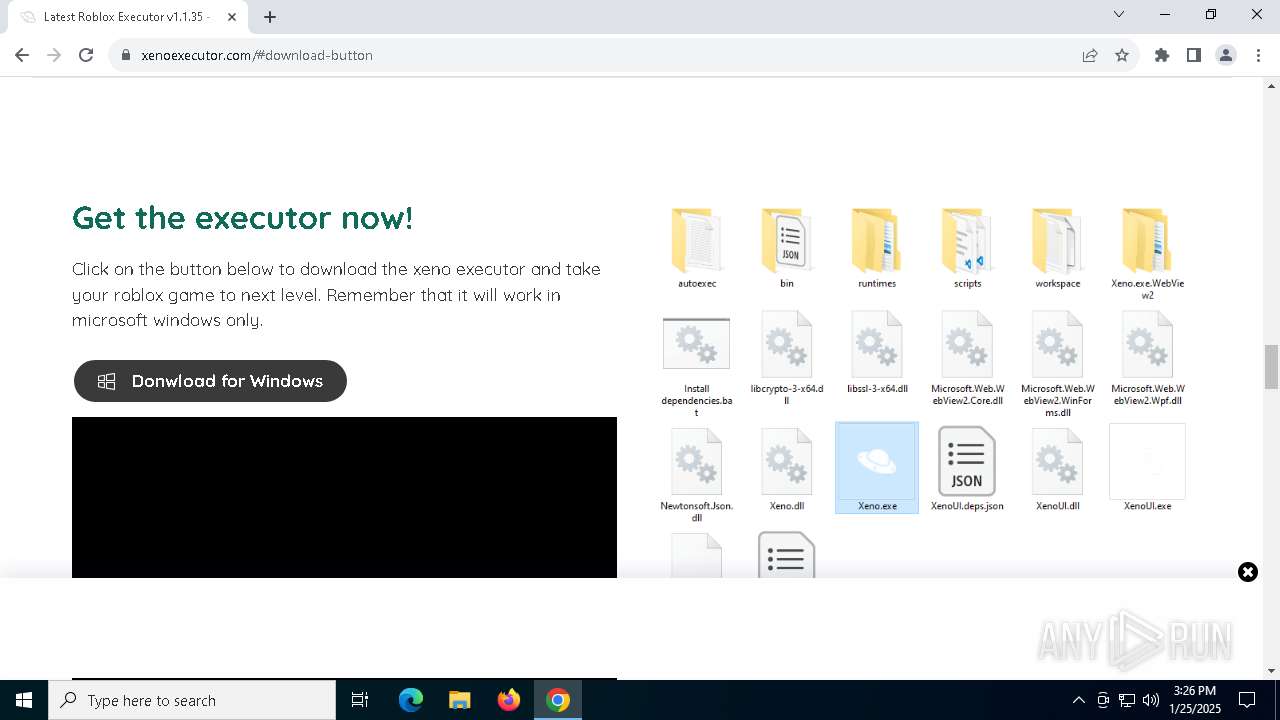The height and width of the screenshot is (720, 1280).
Task: Go back to the previous page
Action: 22,55
